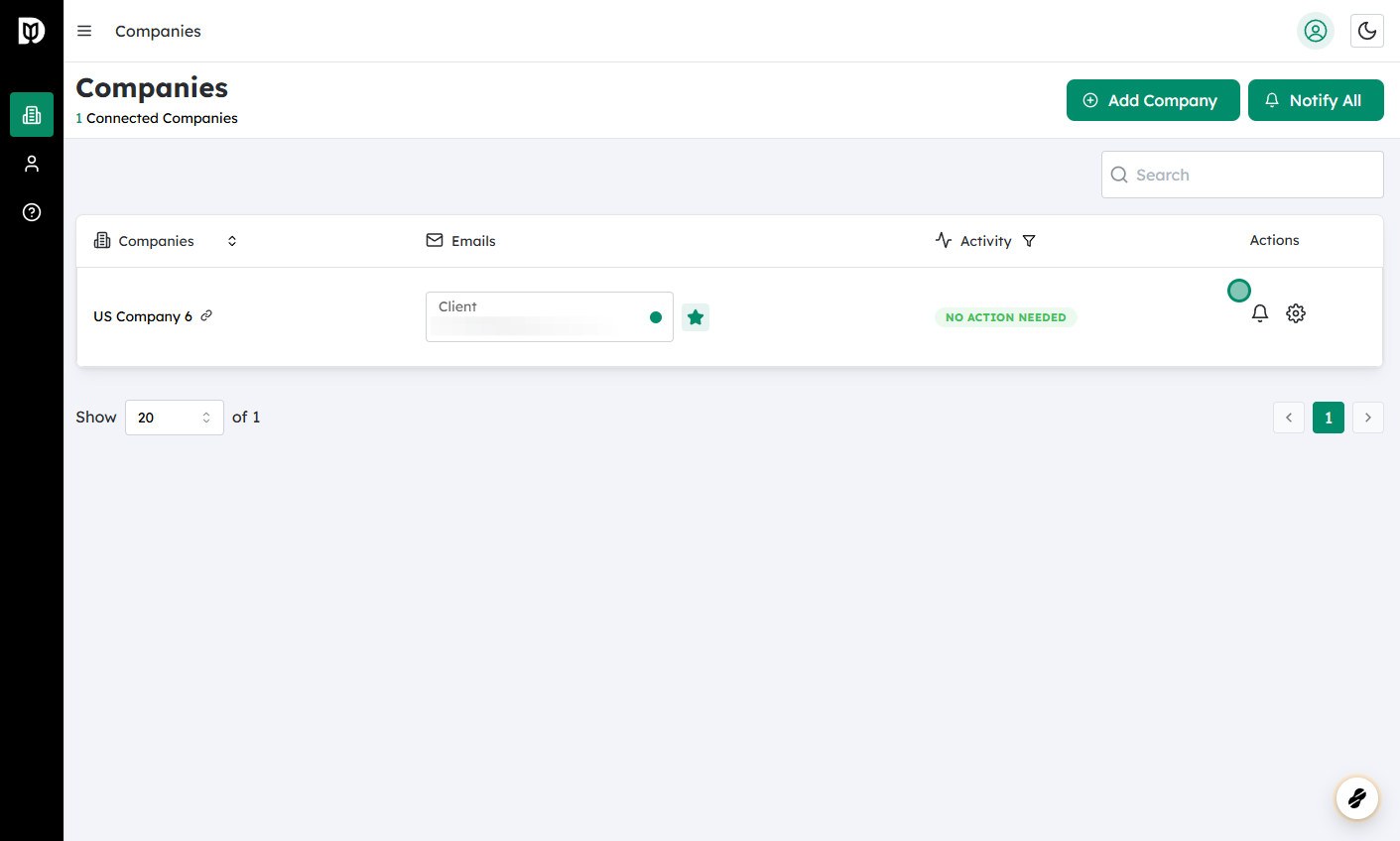Toggle dark mode with the moon icon

[1366, 31]
